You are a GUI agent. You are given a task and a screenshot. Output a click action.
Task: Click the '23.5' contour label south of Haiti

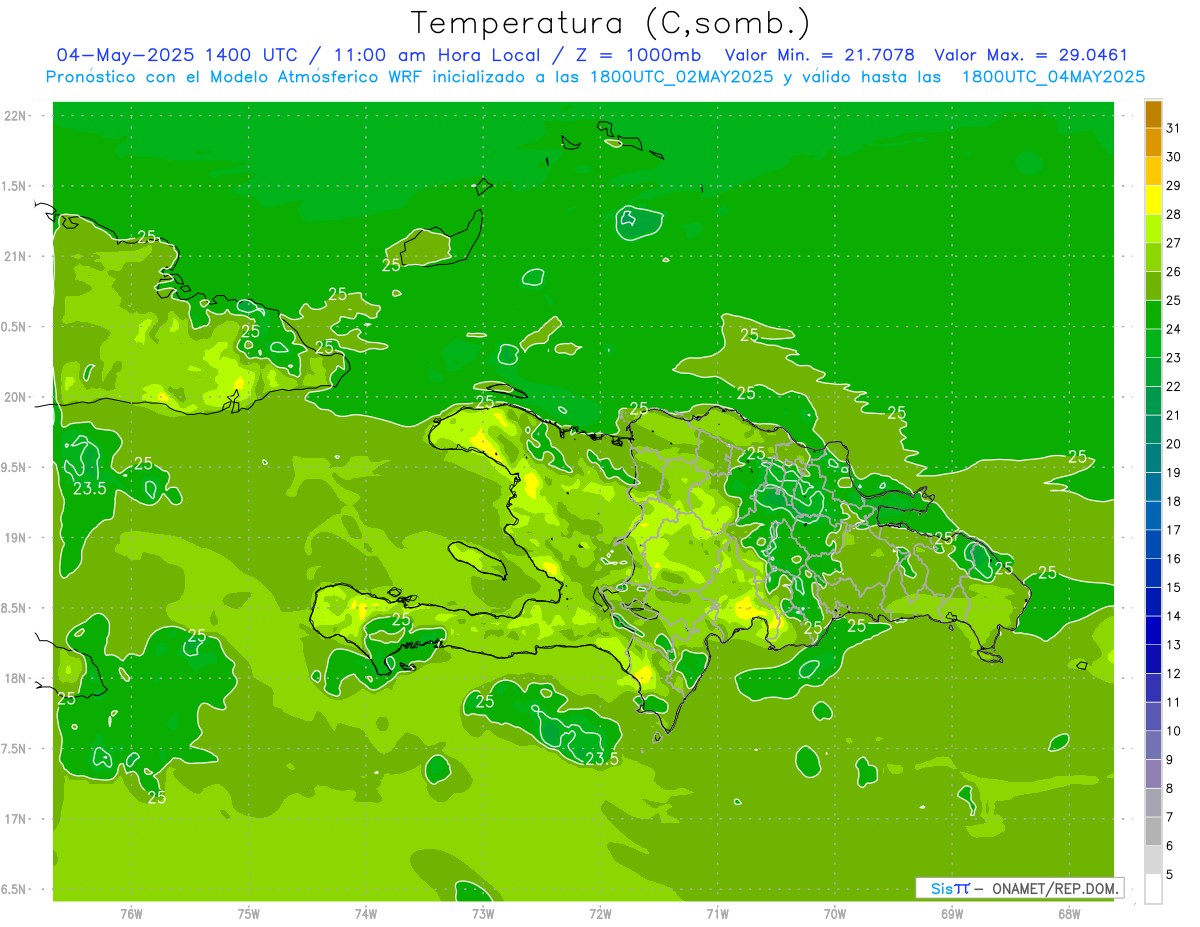coord(602,759)
